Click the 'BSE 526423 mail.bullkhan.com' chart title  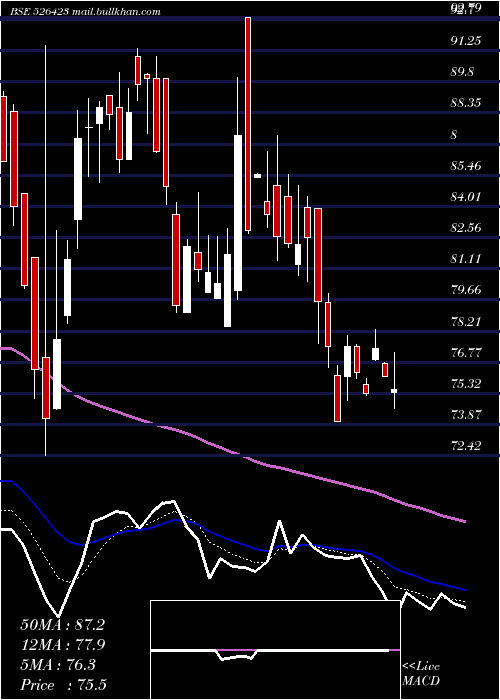coord(86,11)
